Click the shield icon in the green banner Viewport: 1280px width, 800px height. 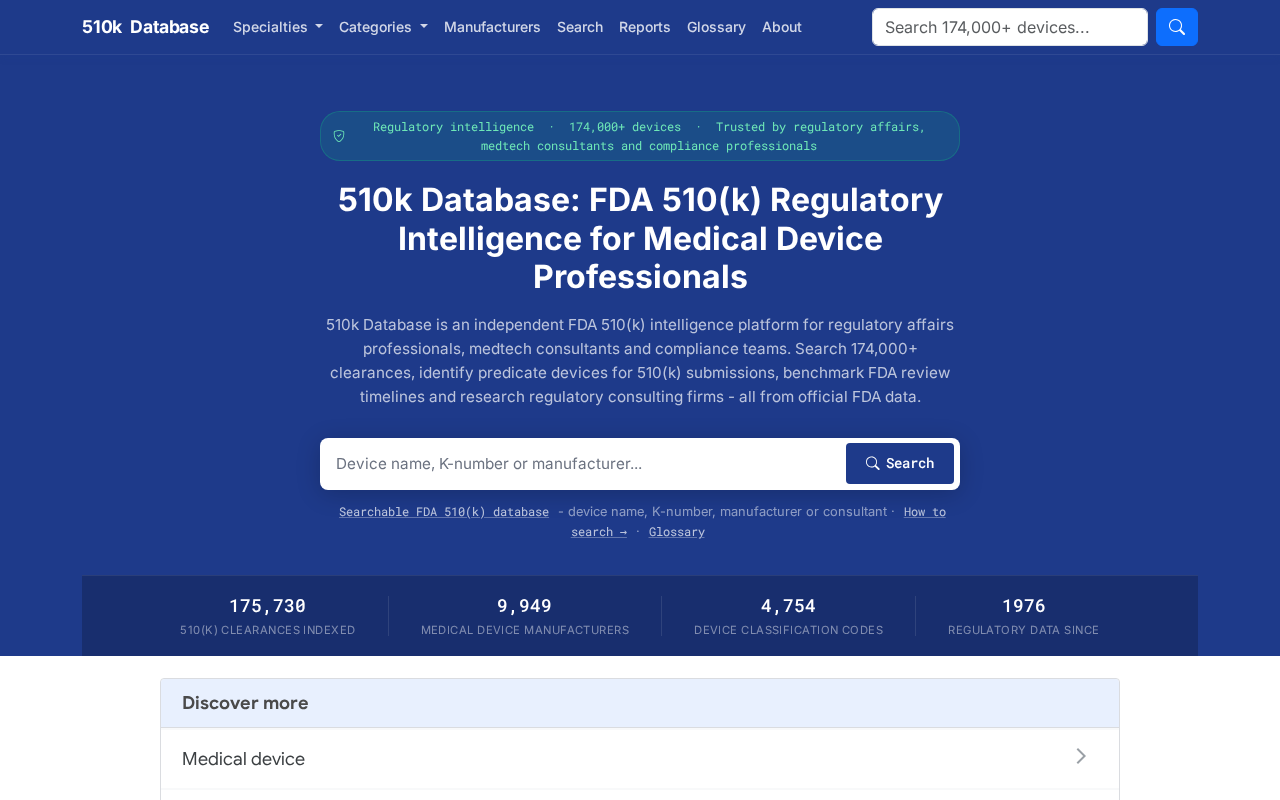point(339,136)
